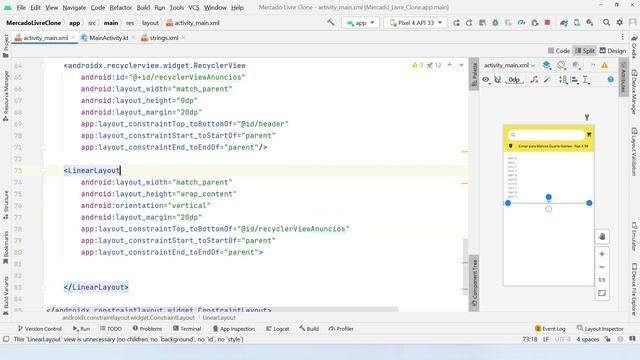
Task: Open the Select Design Surface layers dropdown
Action: tap(546, 65)
